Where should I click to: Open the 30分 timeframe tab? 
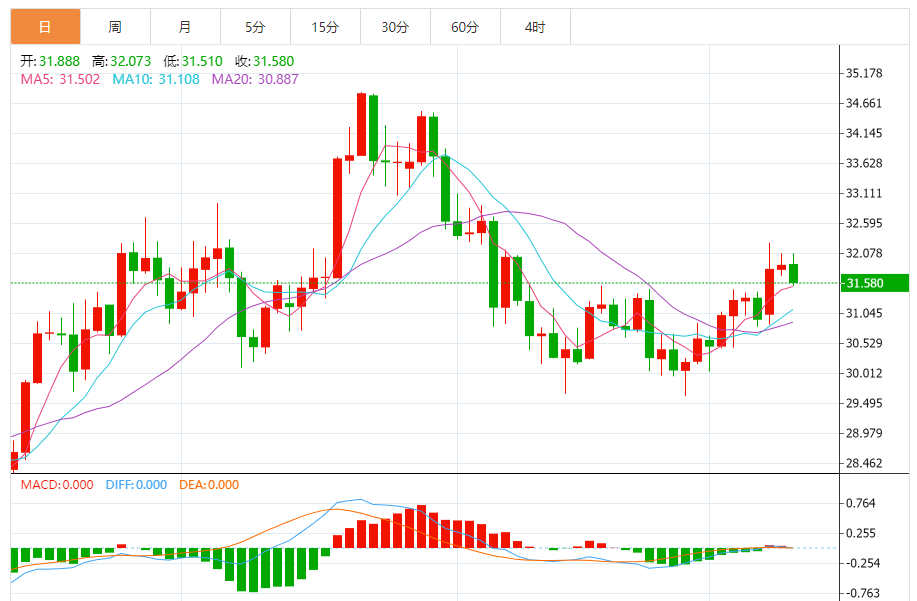pyautogui.click(x=395, y=27)
